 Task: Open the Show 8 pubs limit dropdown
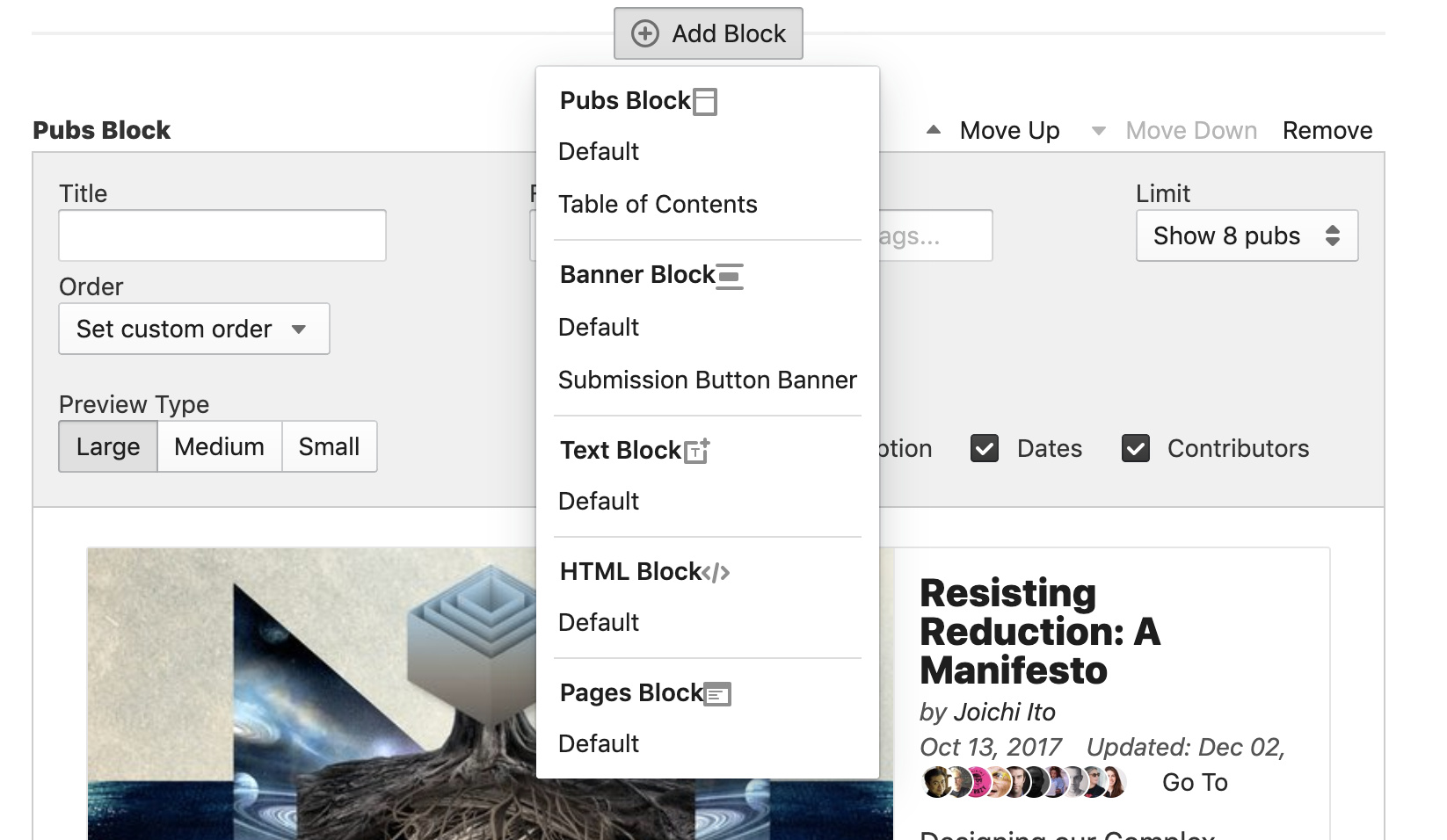point(1247,235)
